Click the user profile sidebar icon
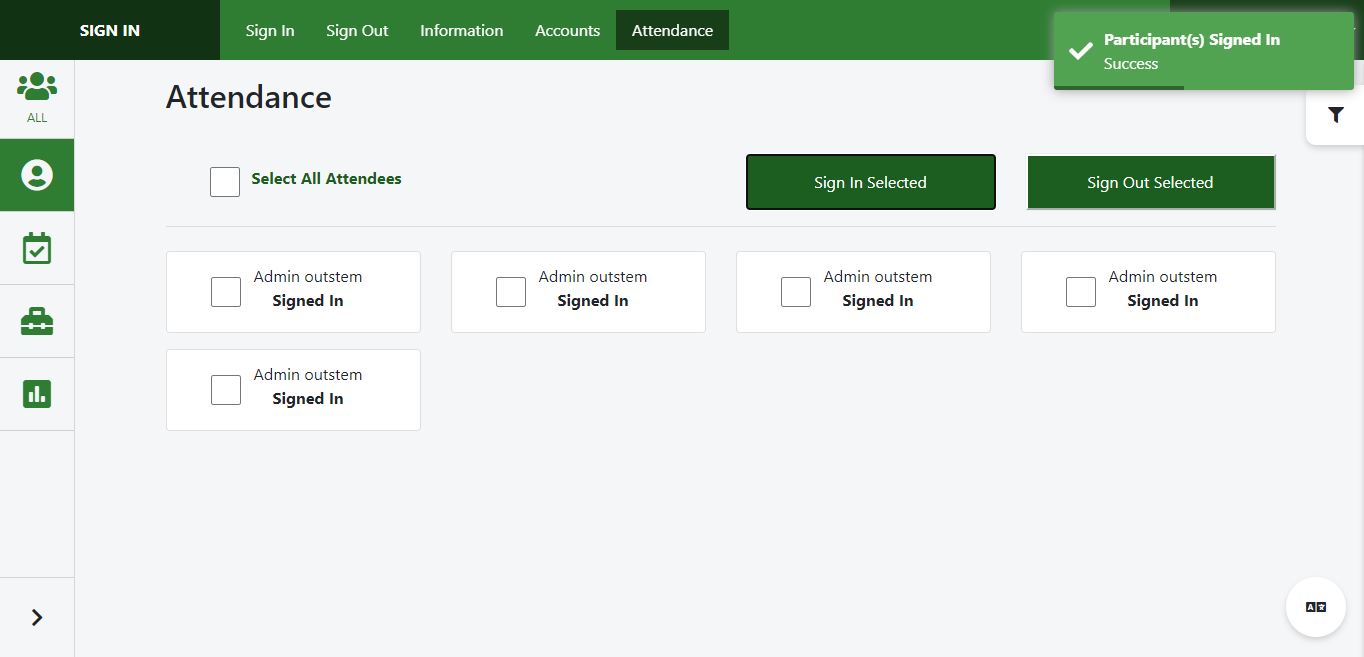The image size is (1364, 657). coord(37,175)
